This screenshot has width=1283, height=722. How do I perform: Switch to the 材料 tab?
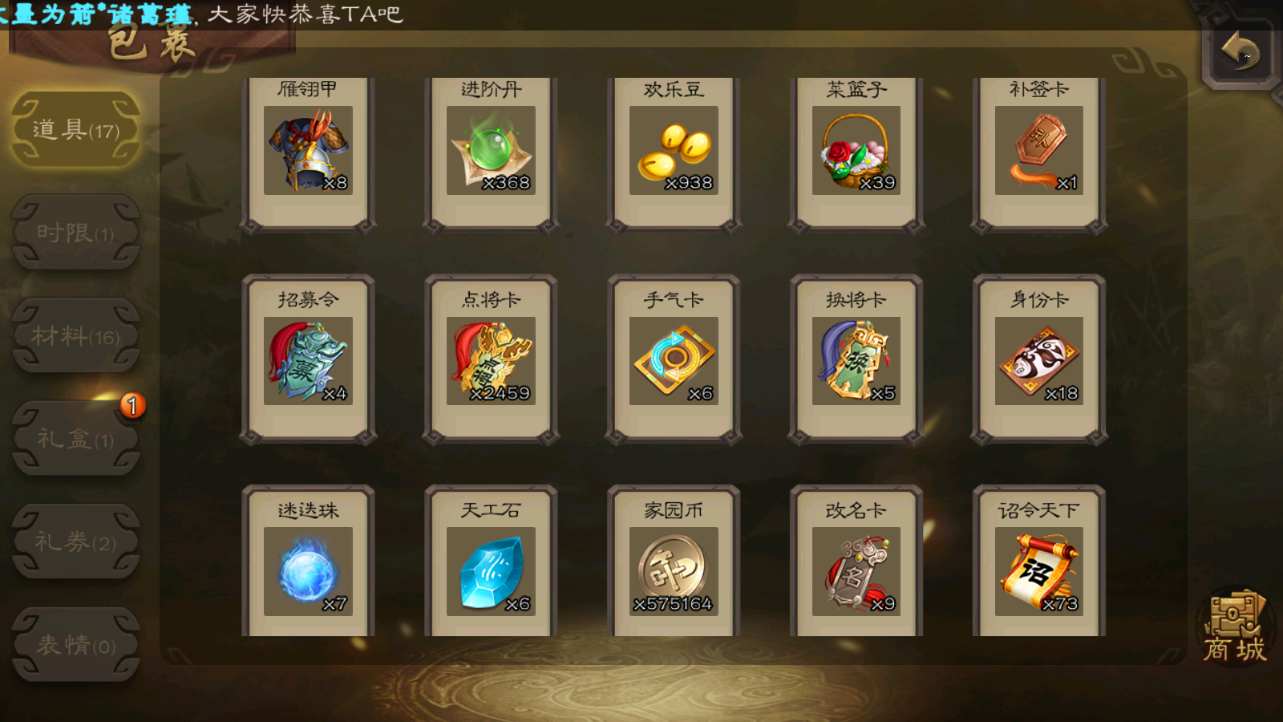click(75, 336)
